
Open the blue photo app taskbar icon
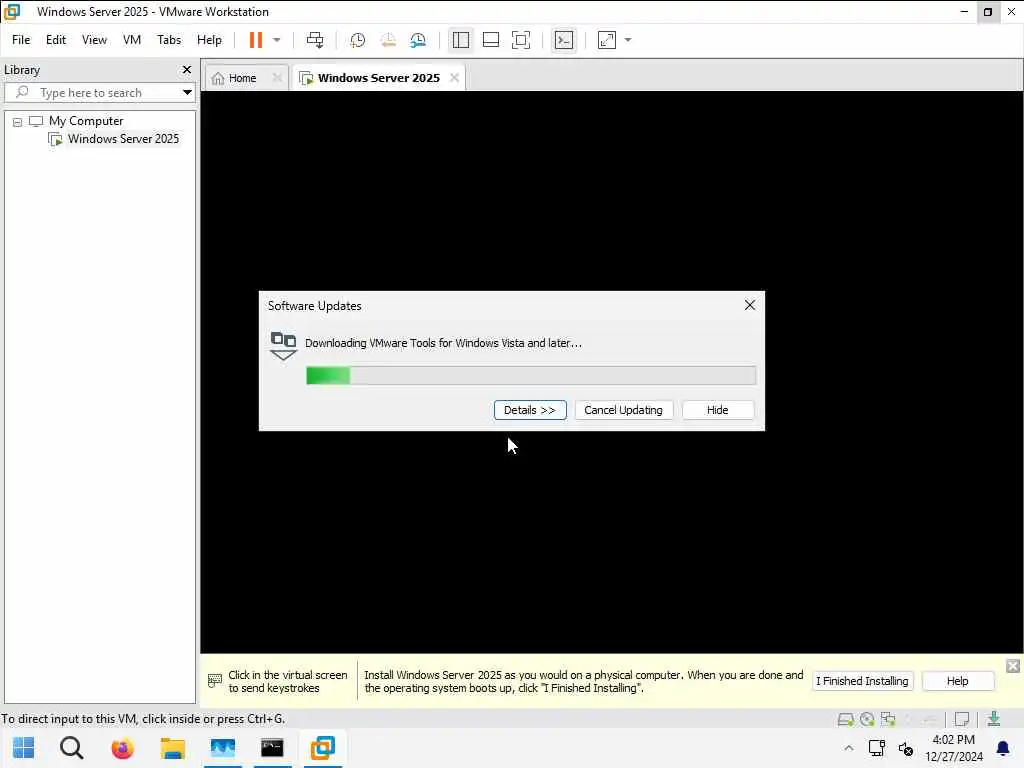[223, 748]
